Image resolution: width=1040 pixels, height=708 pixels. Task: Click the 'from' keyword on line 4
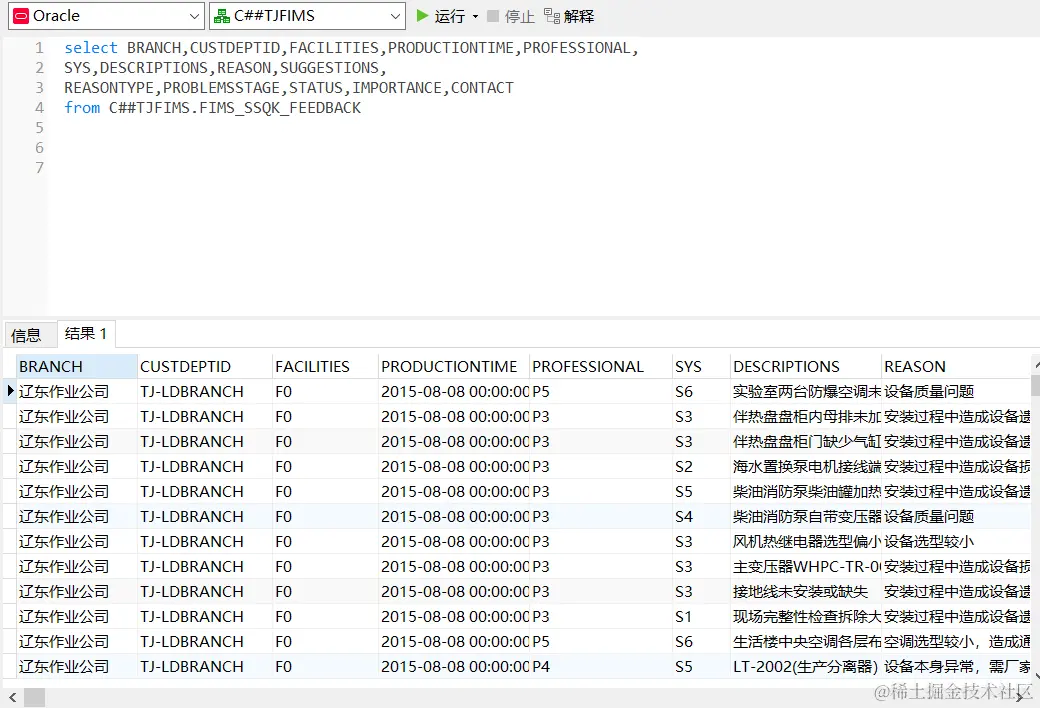pyautogui.click(x=82, y=107)
